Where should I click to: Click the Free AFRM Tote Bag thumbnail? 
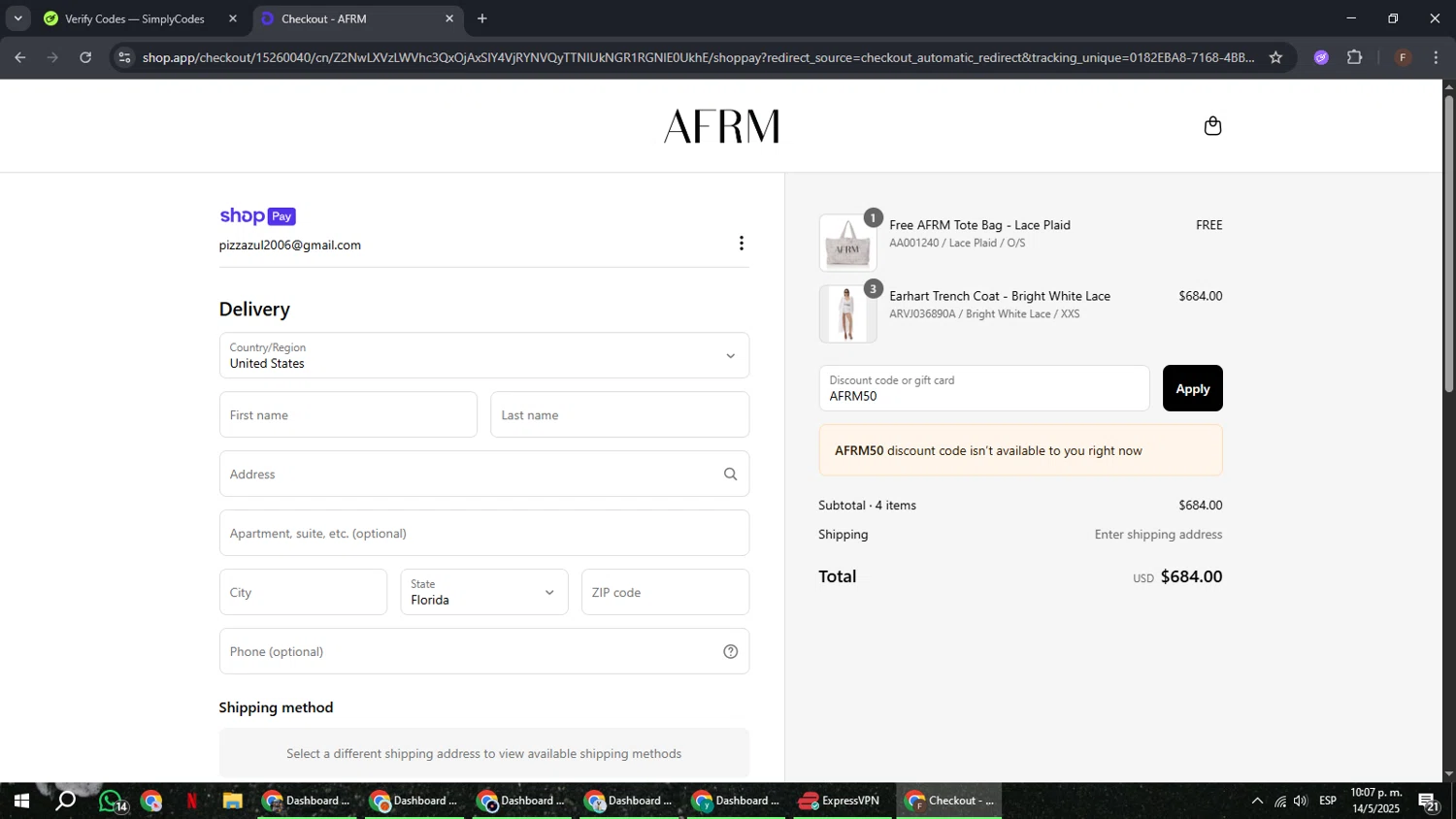tap(847, 243)
